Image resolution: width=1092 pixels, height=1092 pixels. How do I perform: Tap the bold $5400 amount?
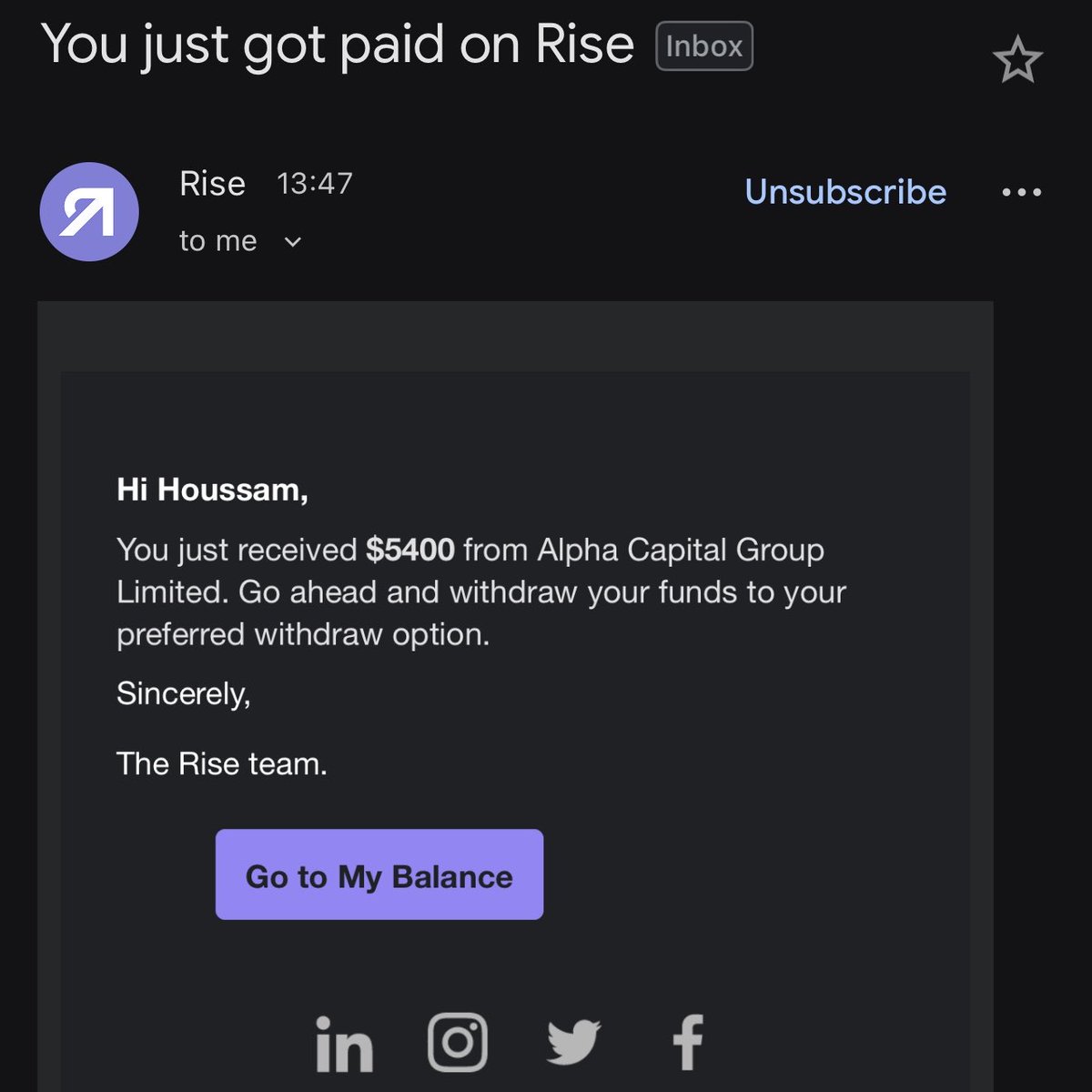coord(410,550)
